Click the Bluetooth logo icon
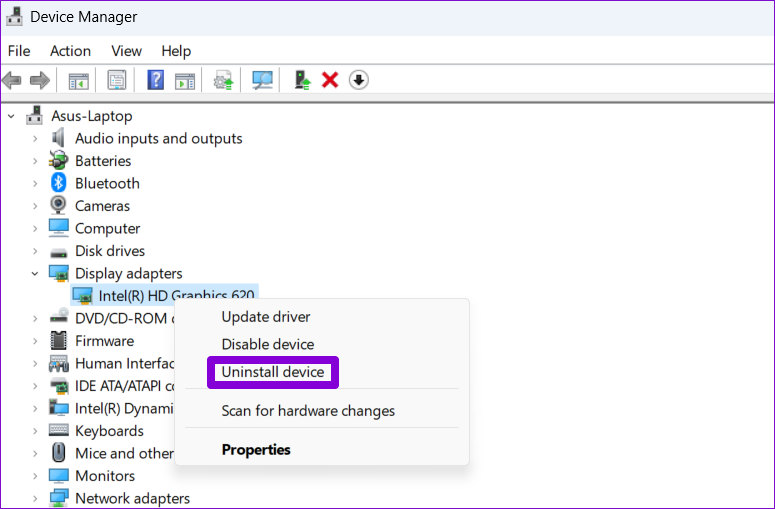Screen dimensions: 775x509 coord(58,183)
